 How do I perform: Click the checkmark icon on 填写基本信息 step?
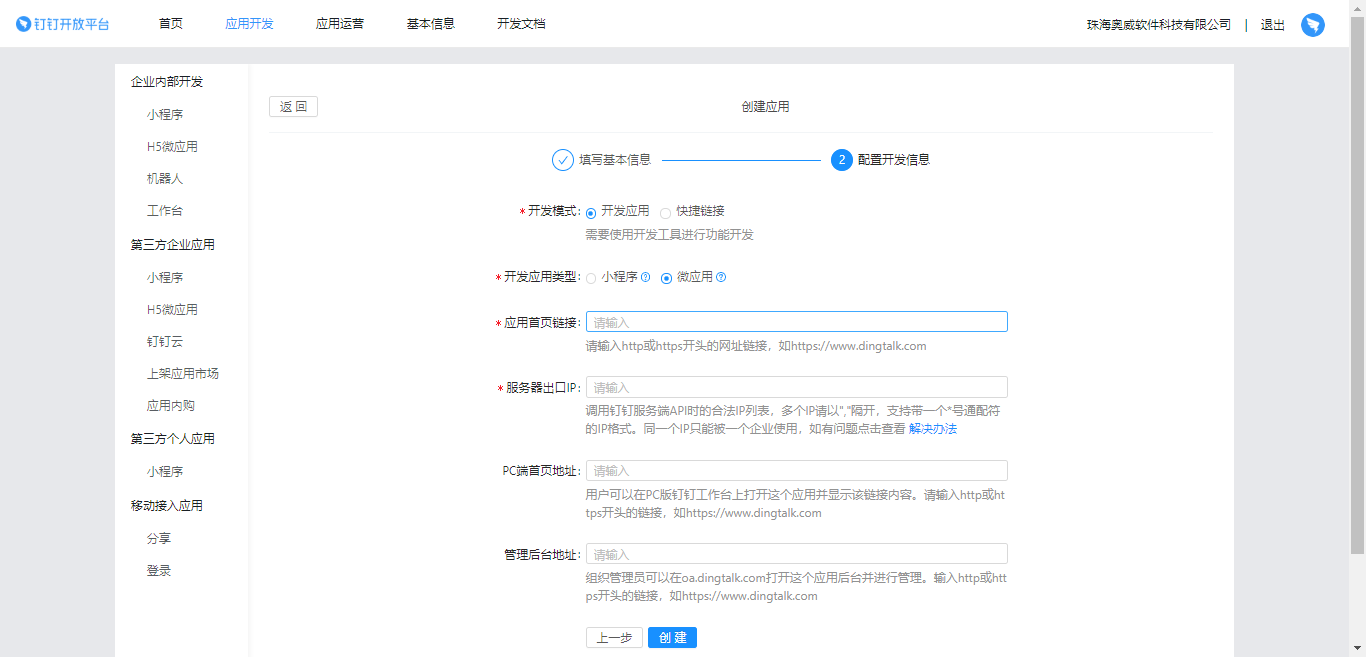(561, 159)
